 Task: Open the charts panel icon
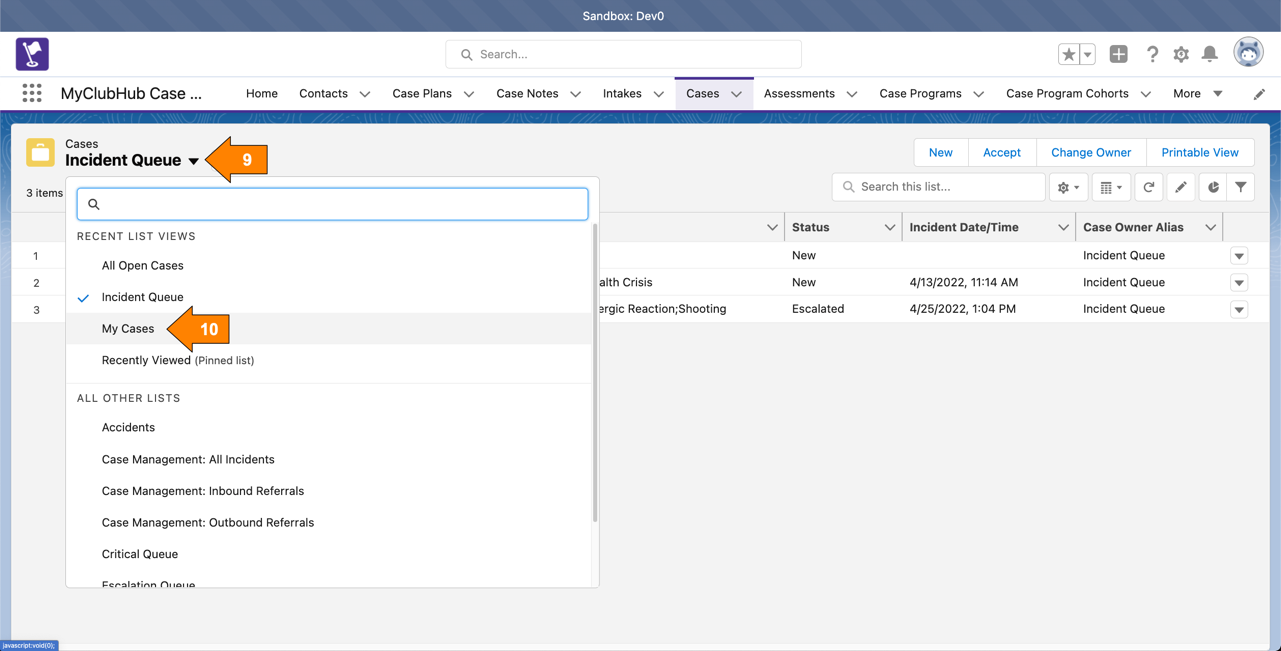coord(1213,187)
